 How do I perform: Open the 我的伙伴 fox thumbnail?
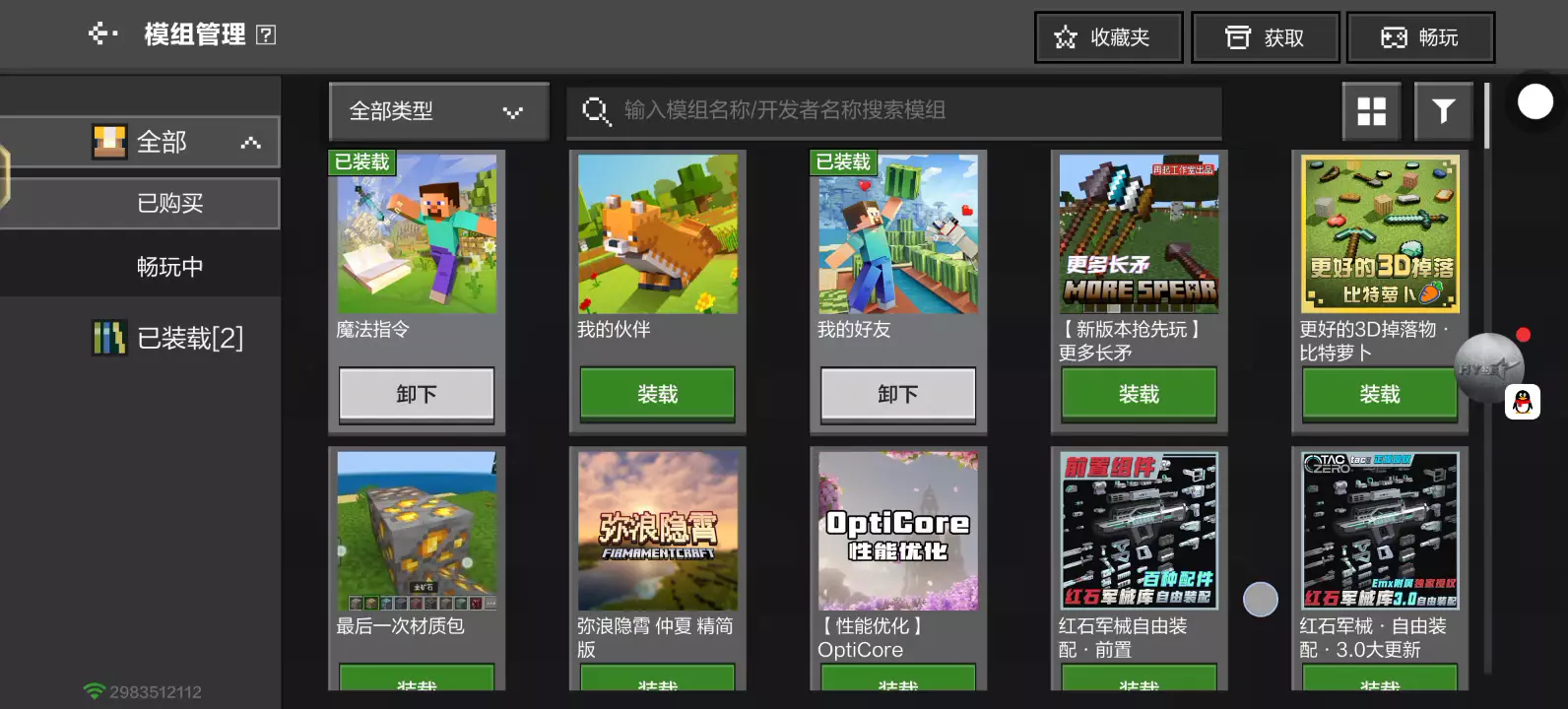[x=657, y=233]
